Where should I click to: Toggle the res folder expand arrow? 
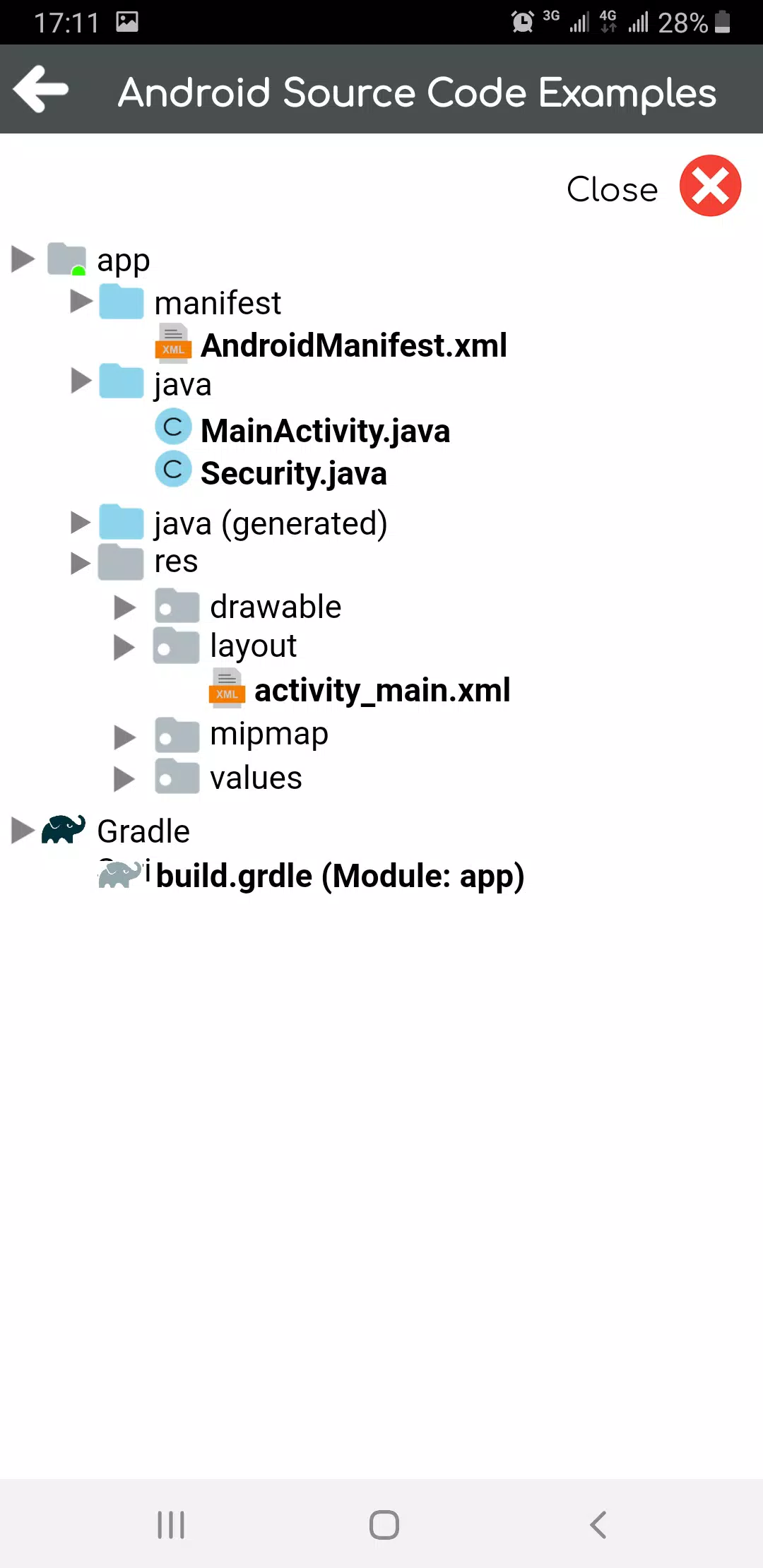pyautogui.click(x=81, y=564)
